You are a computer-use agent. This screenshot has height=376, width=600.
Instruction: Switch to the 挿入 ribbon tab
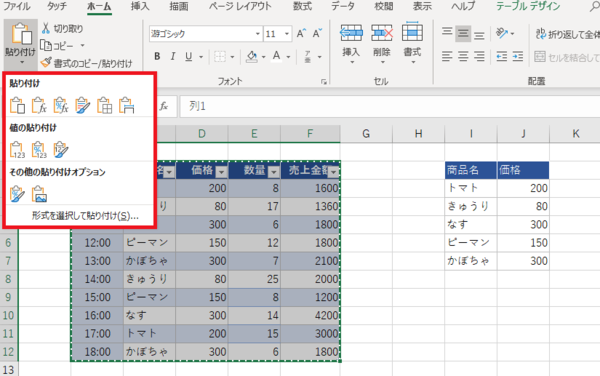tap(140, 6)
